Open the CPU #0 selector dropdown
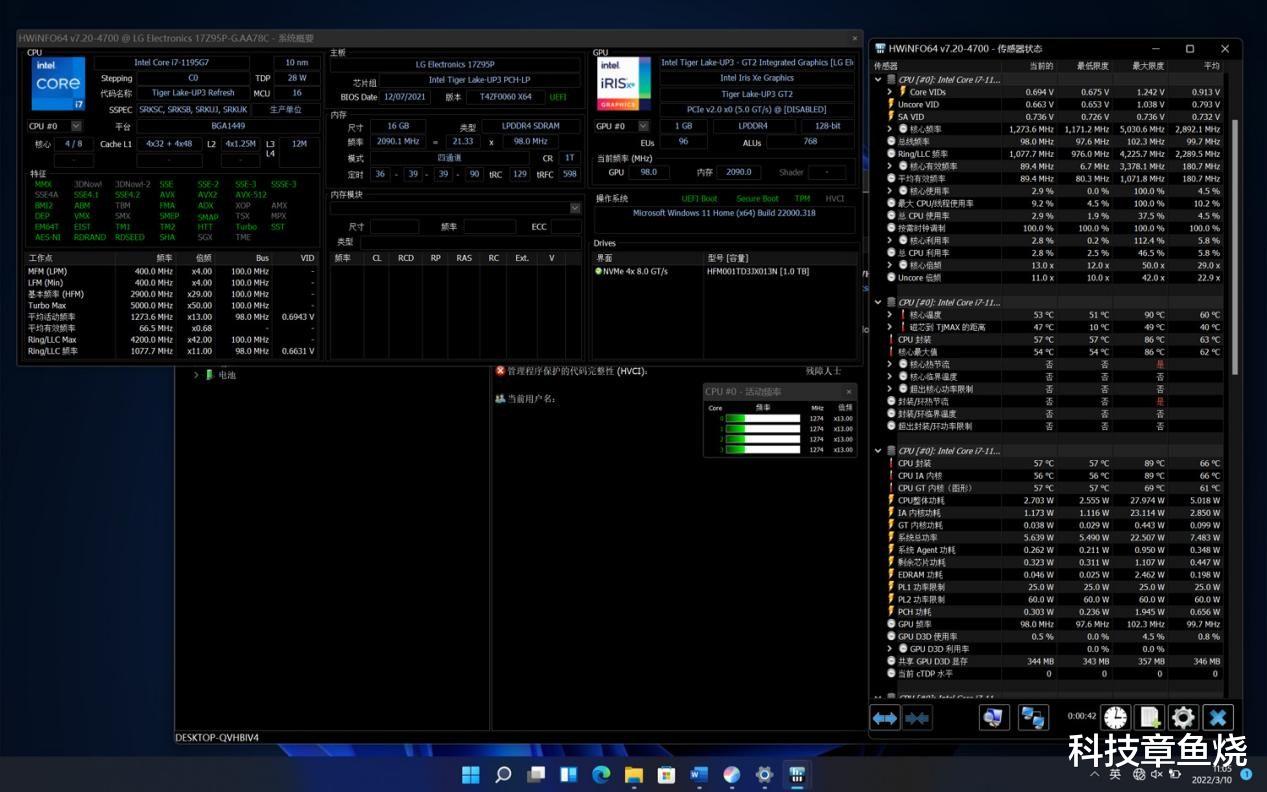 click(76, 126)
